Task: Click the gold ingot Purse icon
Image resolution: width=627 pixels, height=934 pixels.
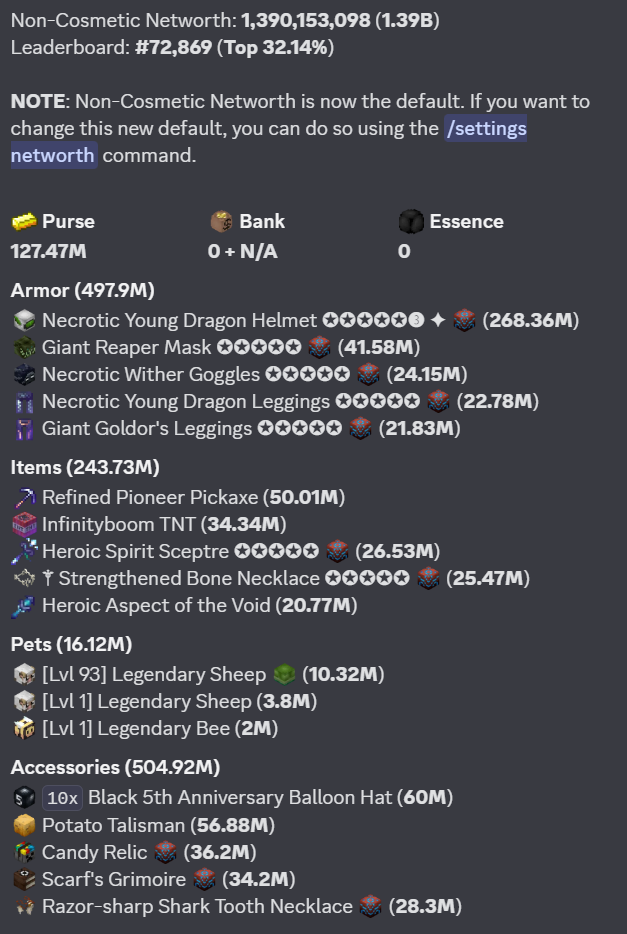Action: pos(24,222)
